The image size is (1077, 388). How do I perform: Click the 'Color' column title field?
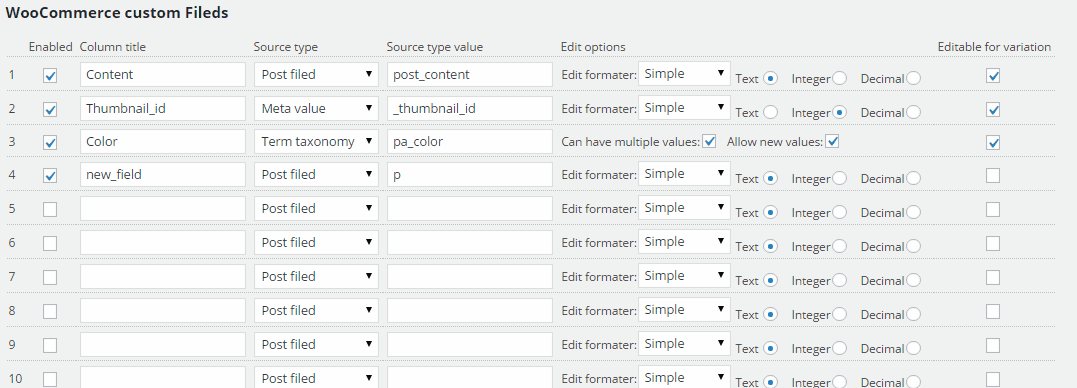point(163,141)
